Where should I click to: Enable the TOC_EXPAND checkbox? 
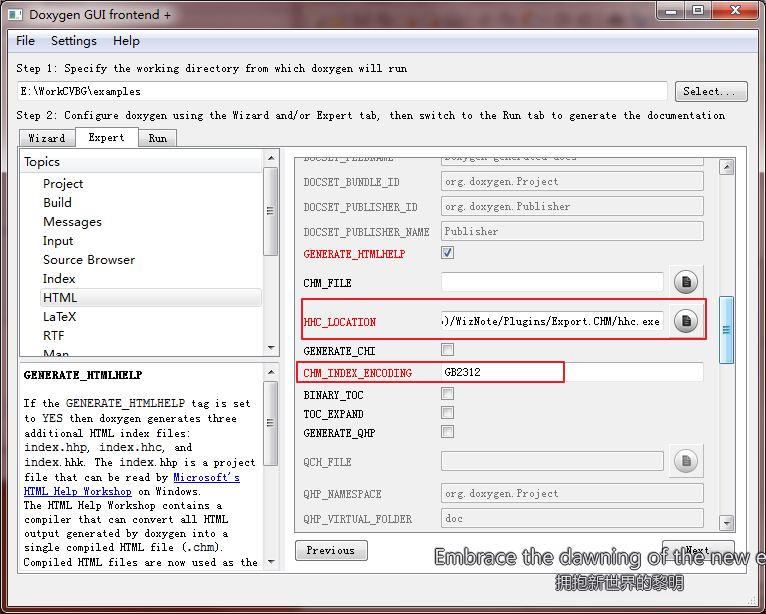[x=447, y=413]
